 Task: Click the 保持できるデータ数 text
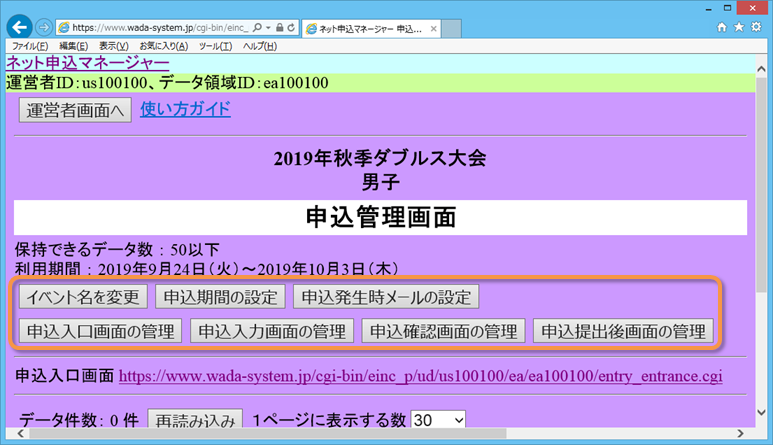[x=117, y=249]
